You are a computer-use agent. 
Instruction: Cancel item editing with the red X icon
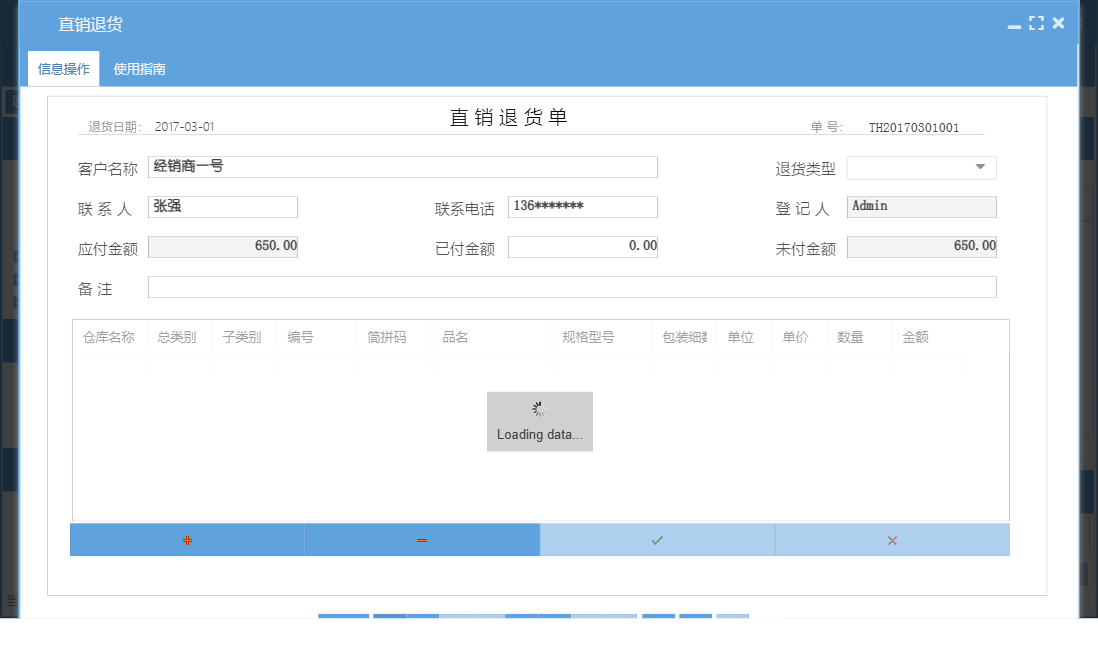pos(891,540)
